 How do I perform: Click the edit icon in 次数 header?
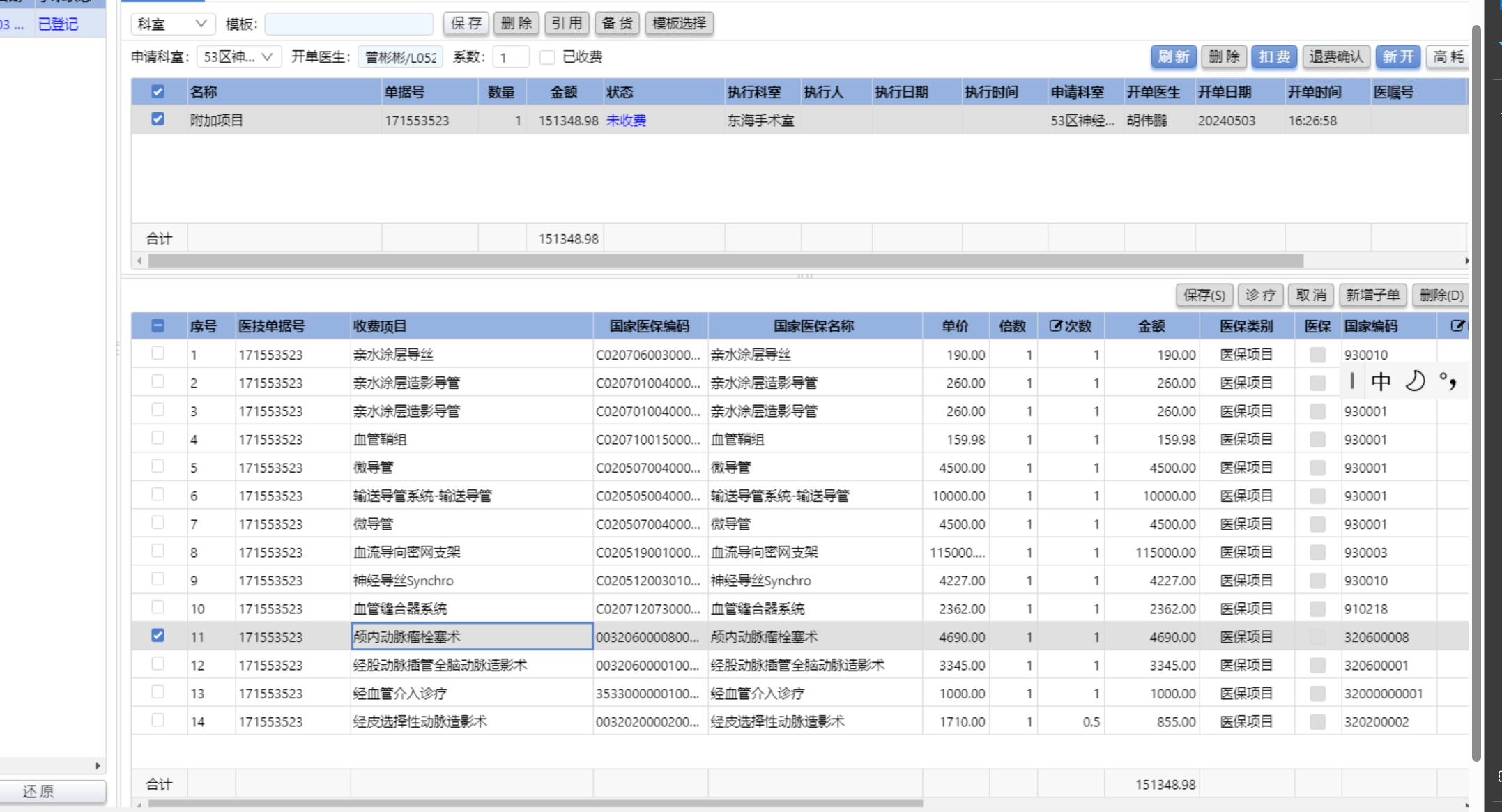click(1055, 326)
